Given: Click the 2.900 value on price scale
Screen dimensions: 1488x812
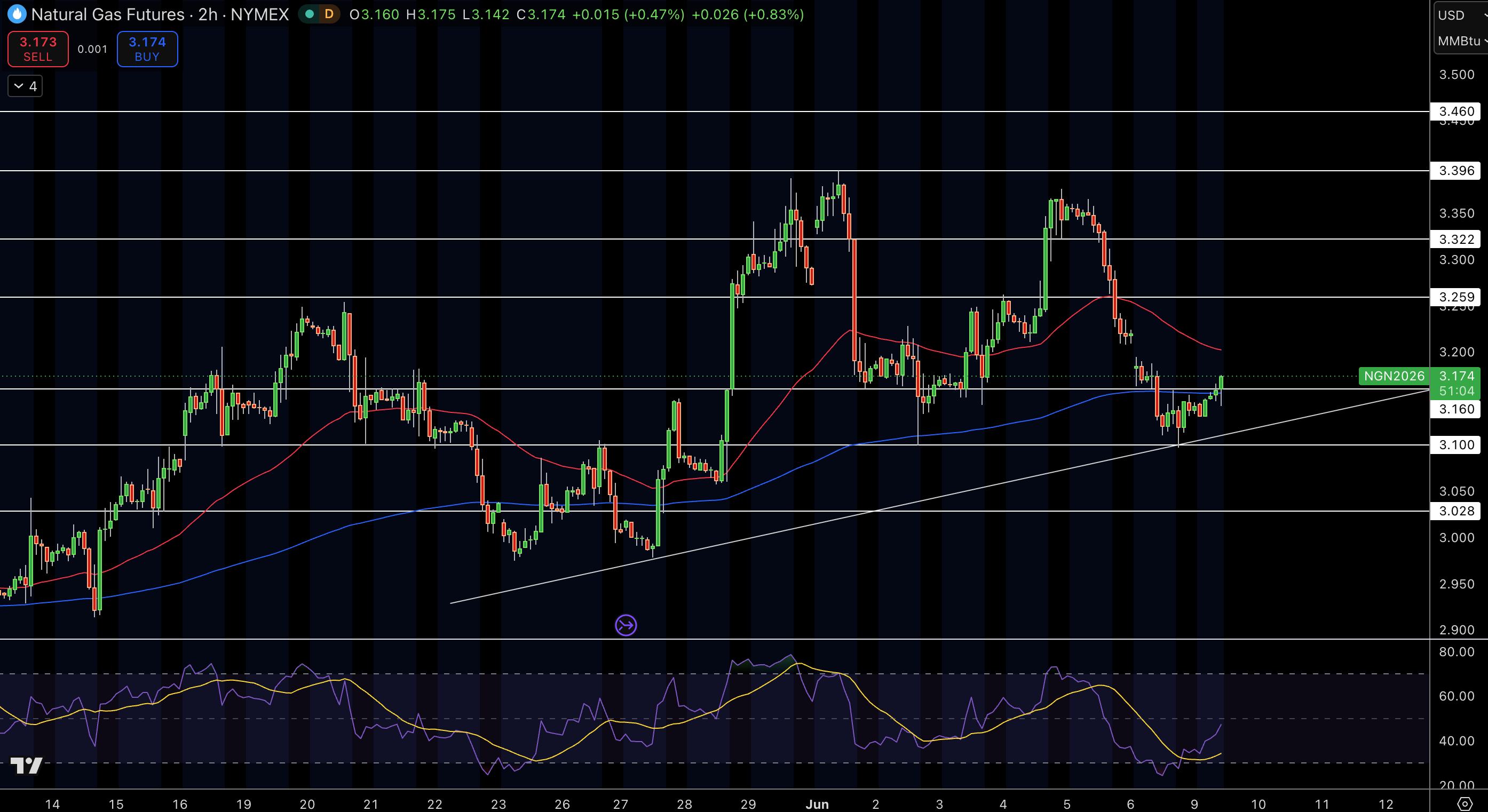Looking at the screenshot, I should [1456, 630].
